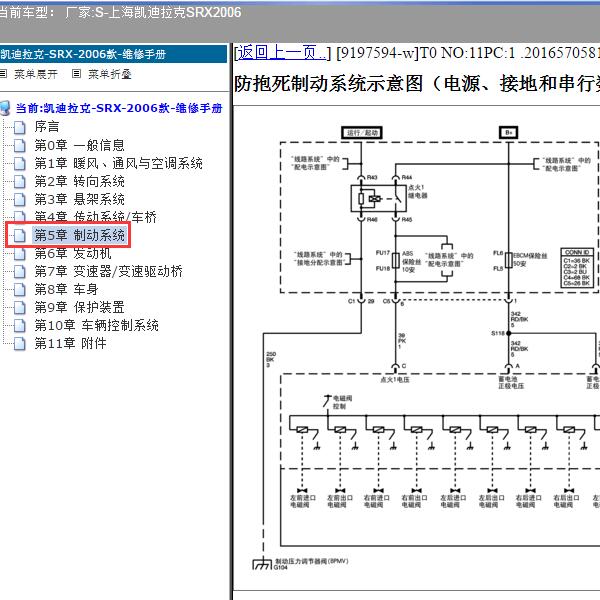Open 第0章 一般信息 chapter
The image size is (600, 600).
[x=79, y=145]
